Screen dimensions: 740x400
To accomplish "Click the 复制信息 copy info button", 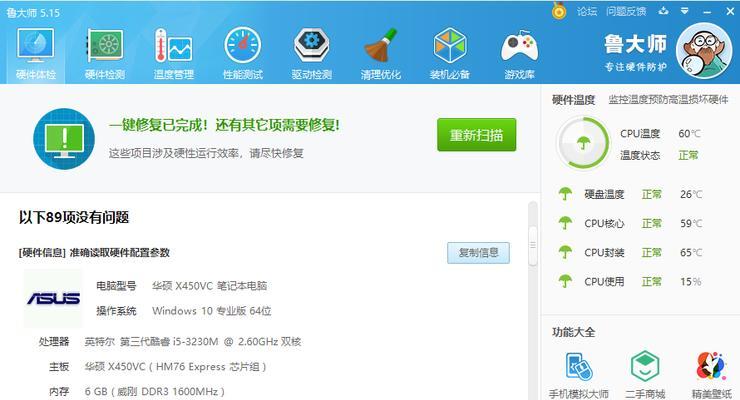I will click(479, 253).
